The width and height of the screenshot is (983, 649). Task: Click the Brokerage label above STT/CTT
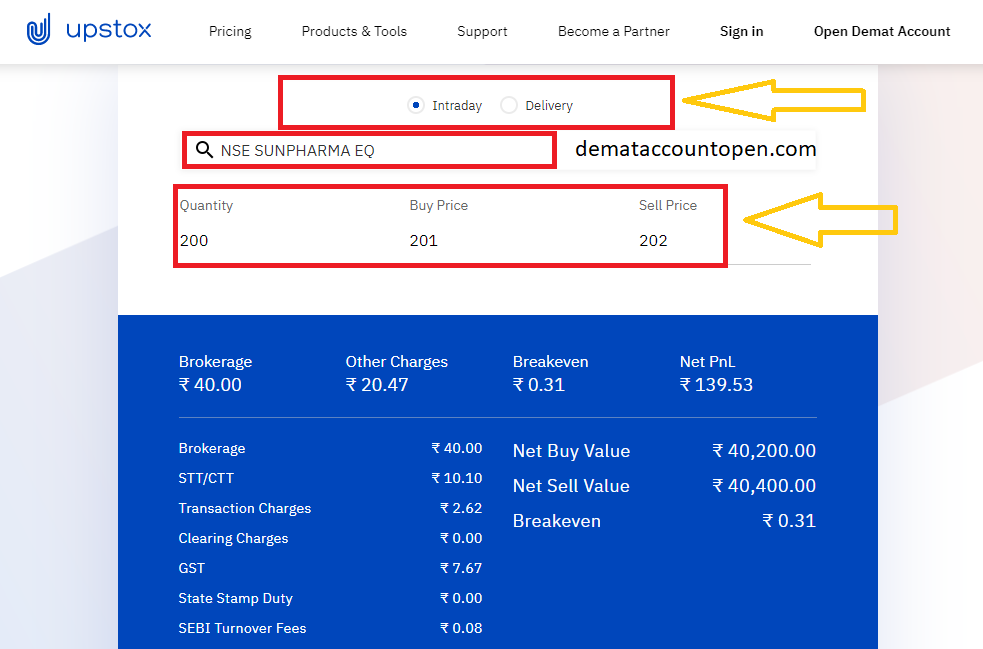click(x=212, y=448)
